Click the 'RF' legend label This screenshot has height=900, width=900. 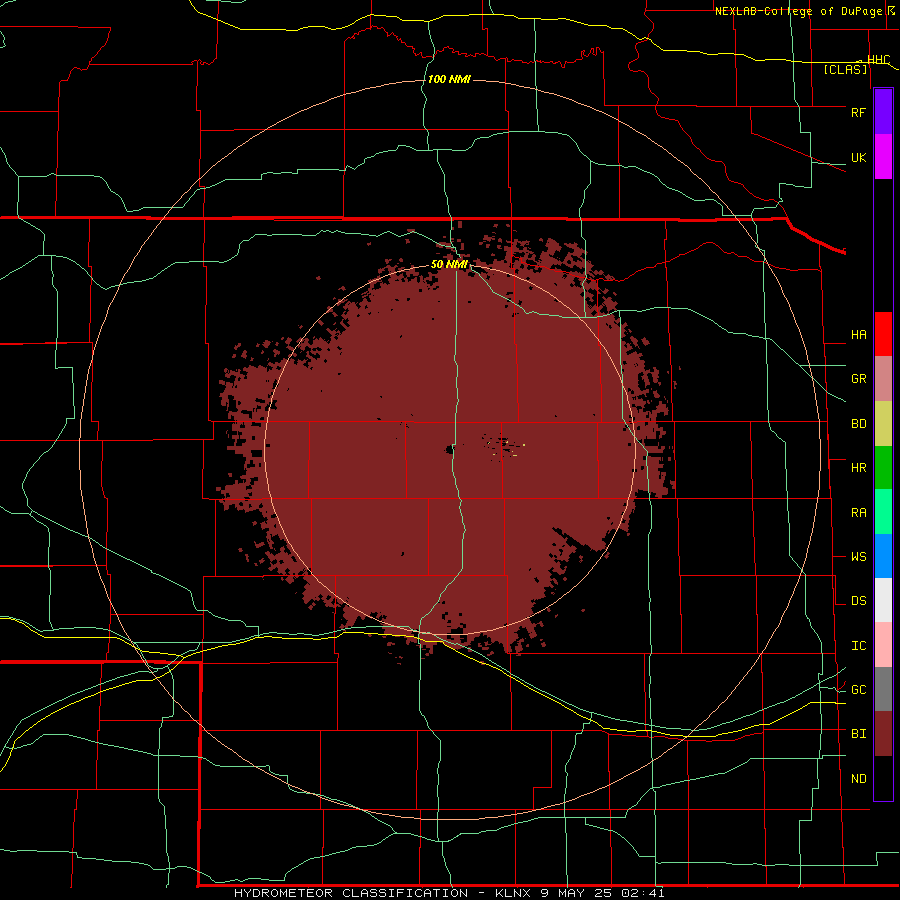[x=858, y=112]
